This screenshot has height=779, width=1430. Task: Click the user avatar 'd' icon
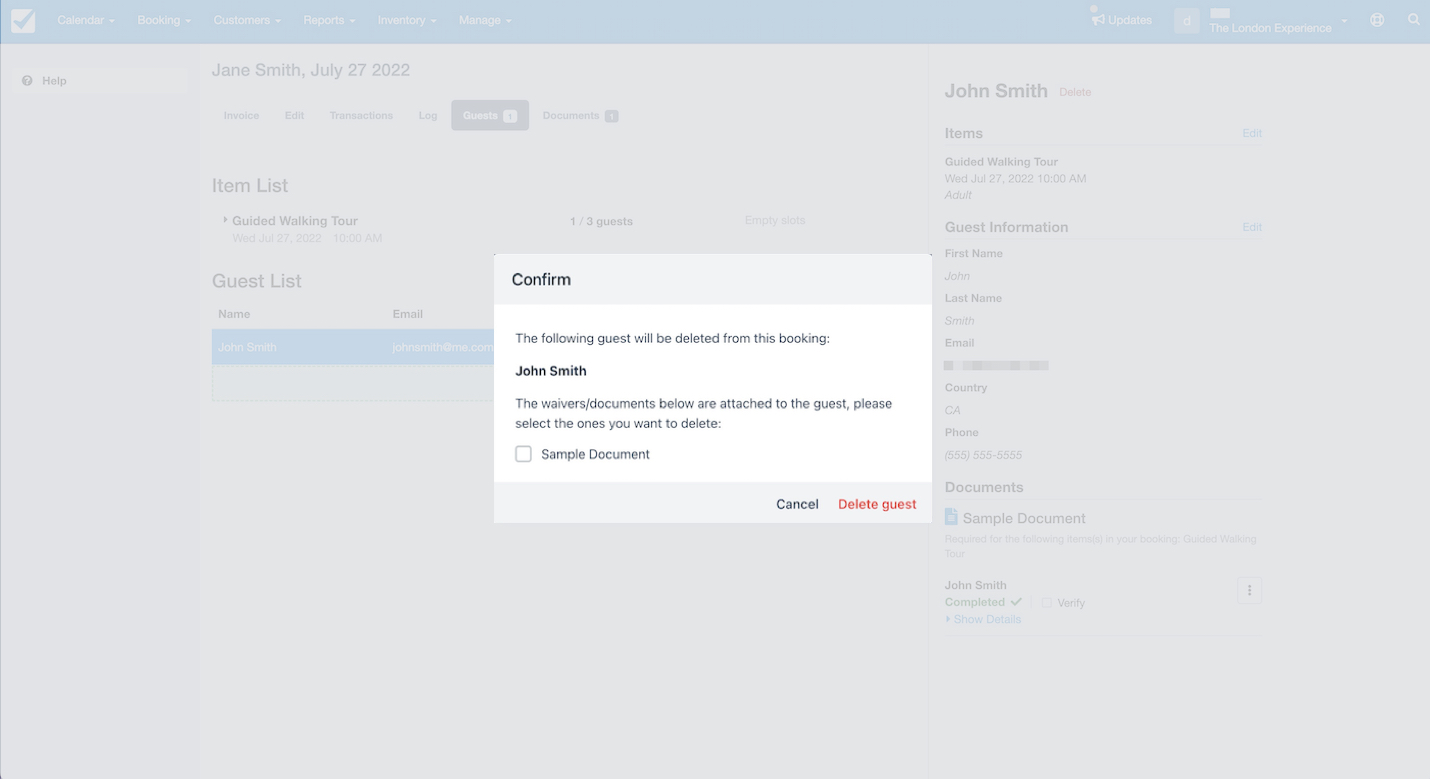pyautogui.click(x=1187, y=21)
